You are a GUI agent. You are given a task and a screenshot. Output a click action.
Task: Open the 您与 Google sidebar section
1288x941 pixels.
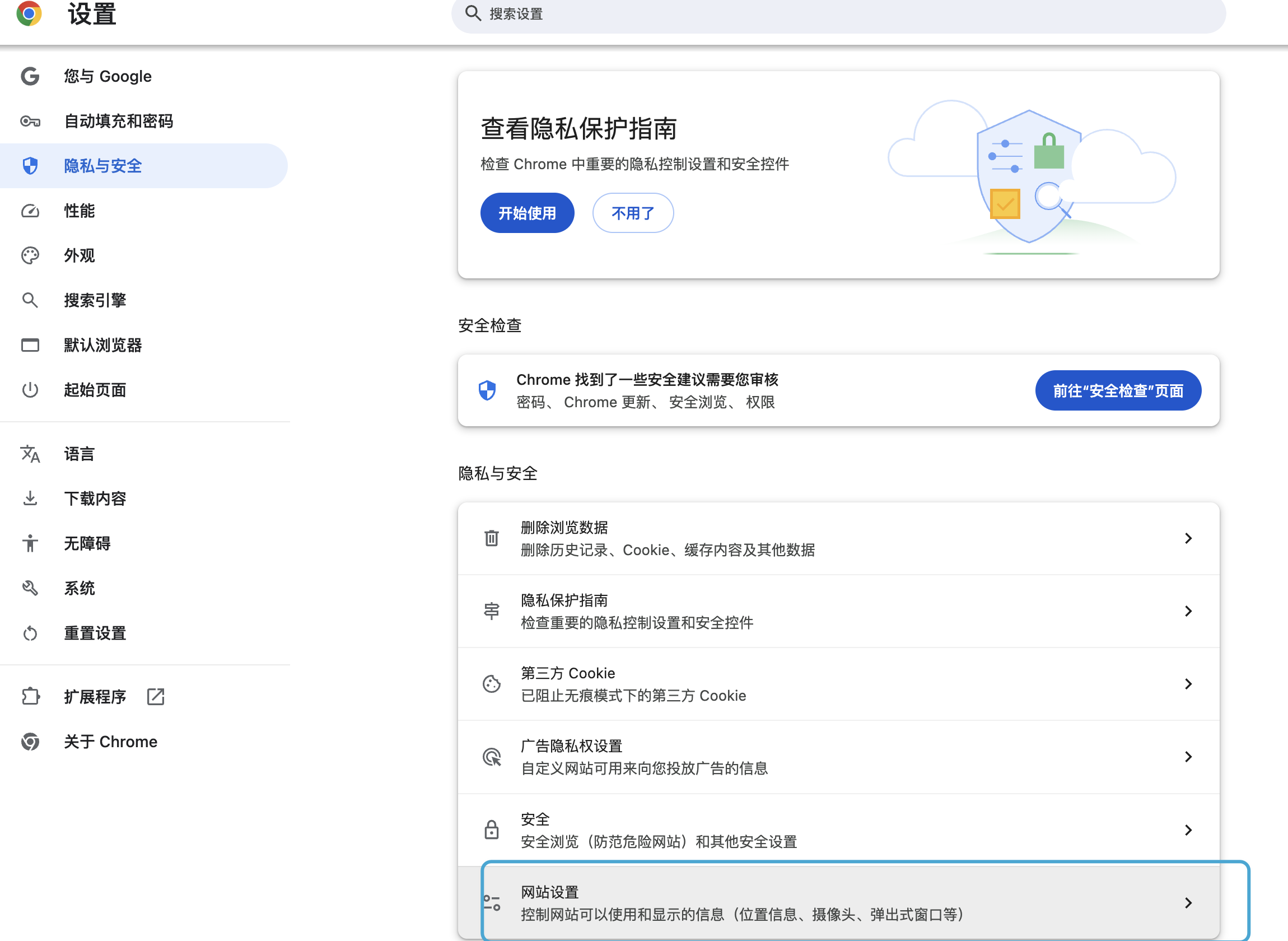pyautogui.click(x=143, y=76)
